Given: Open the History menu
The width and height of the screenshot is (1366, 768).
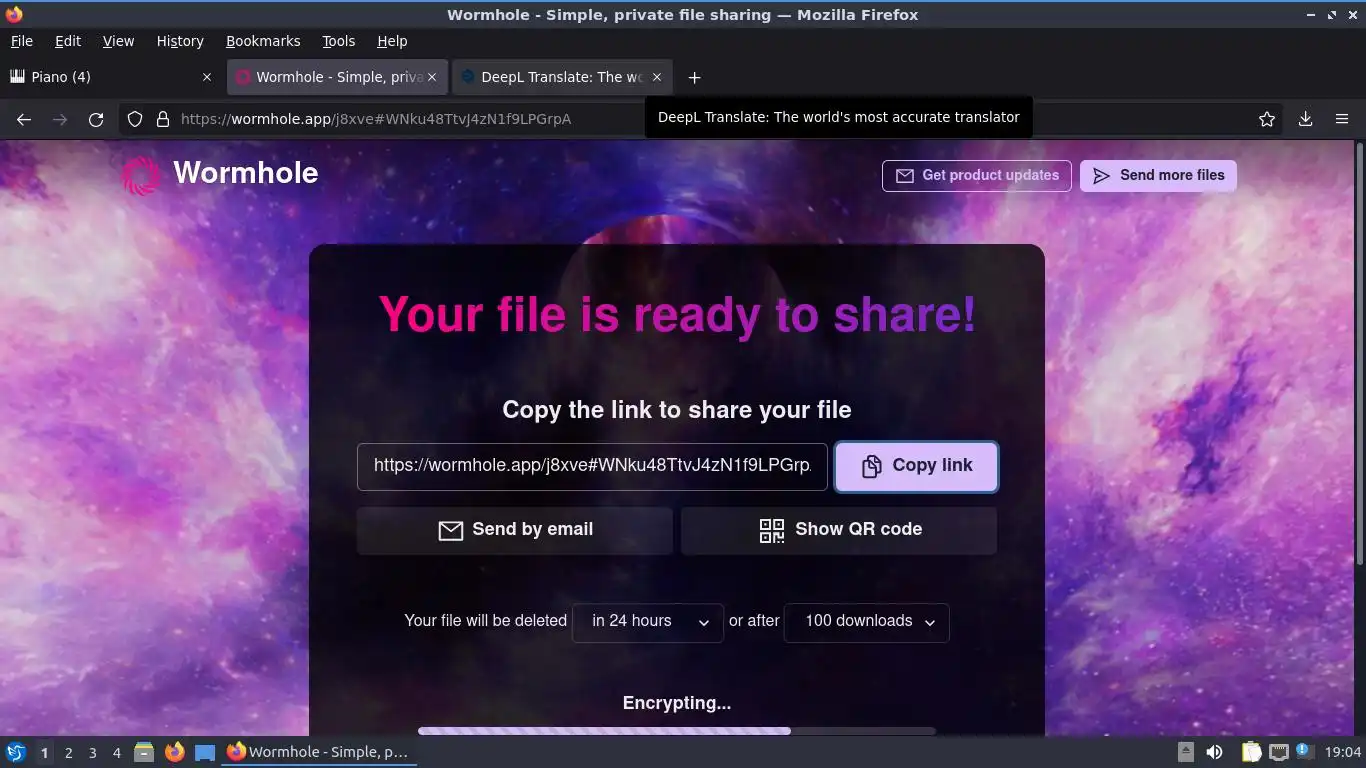Looking at the screenshot, I should [180, 41].
